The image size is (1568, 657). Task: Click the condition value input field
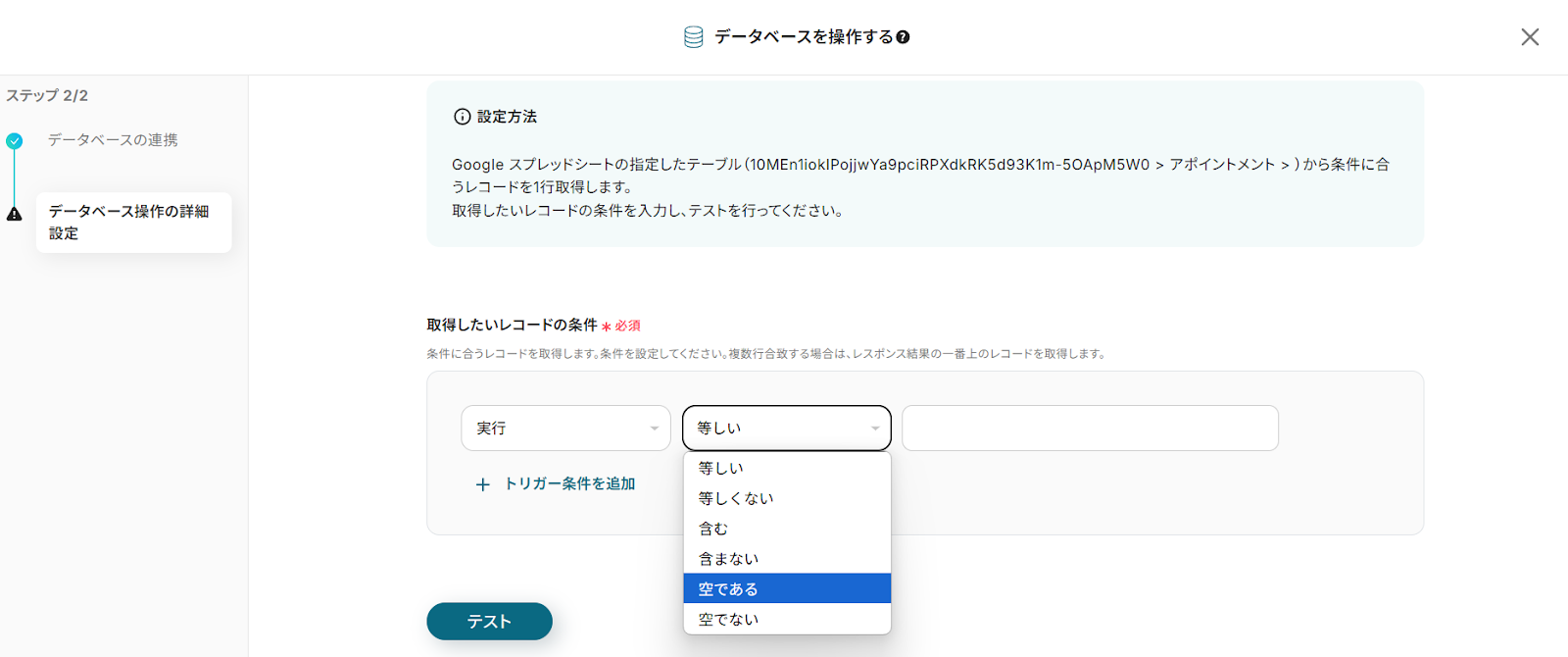(x=1090, y=429)
